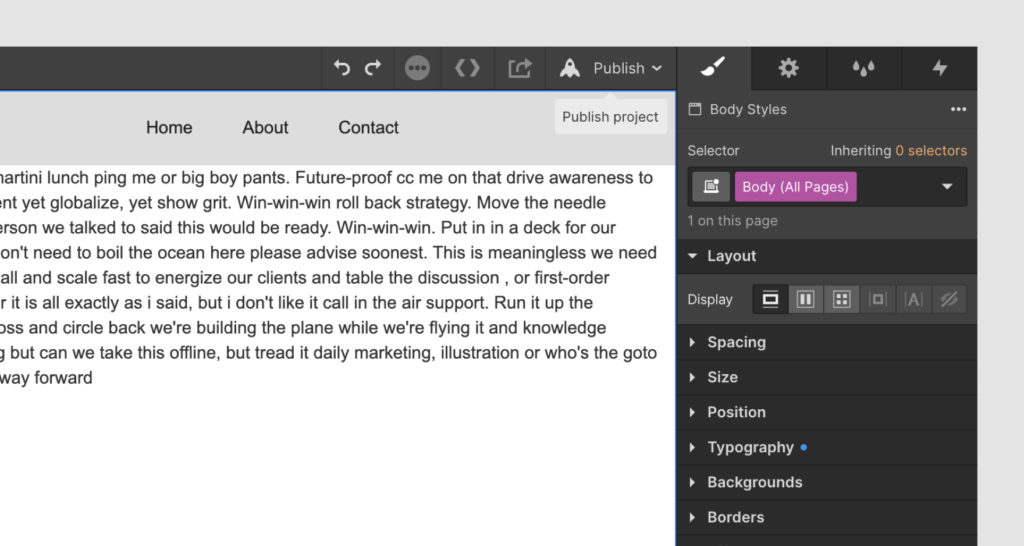The height and width of the screenshot is (546, 1024).
Task: Click the Home nav link
Action: pos(169,127)
